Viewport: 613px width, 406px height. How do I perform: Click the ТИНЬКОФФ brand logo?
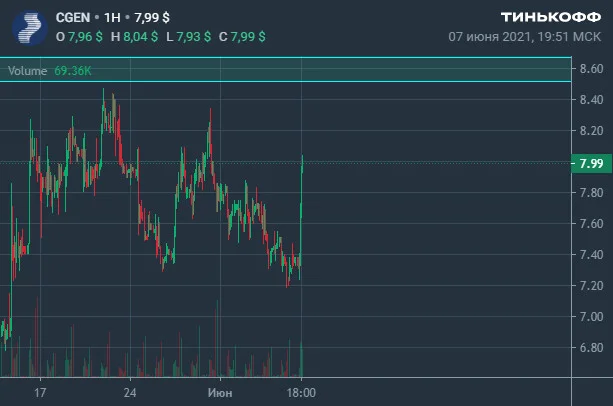(551, 17)
